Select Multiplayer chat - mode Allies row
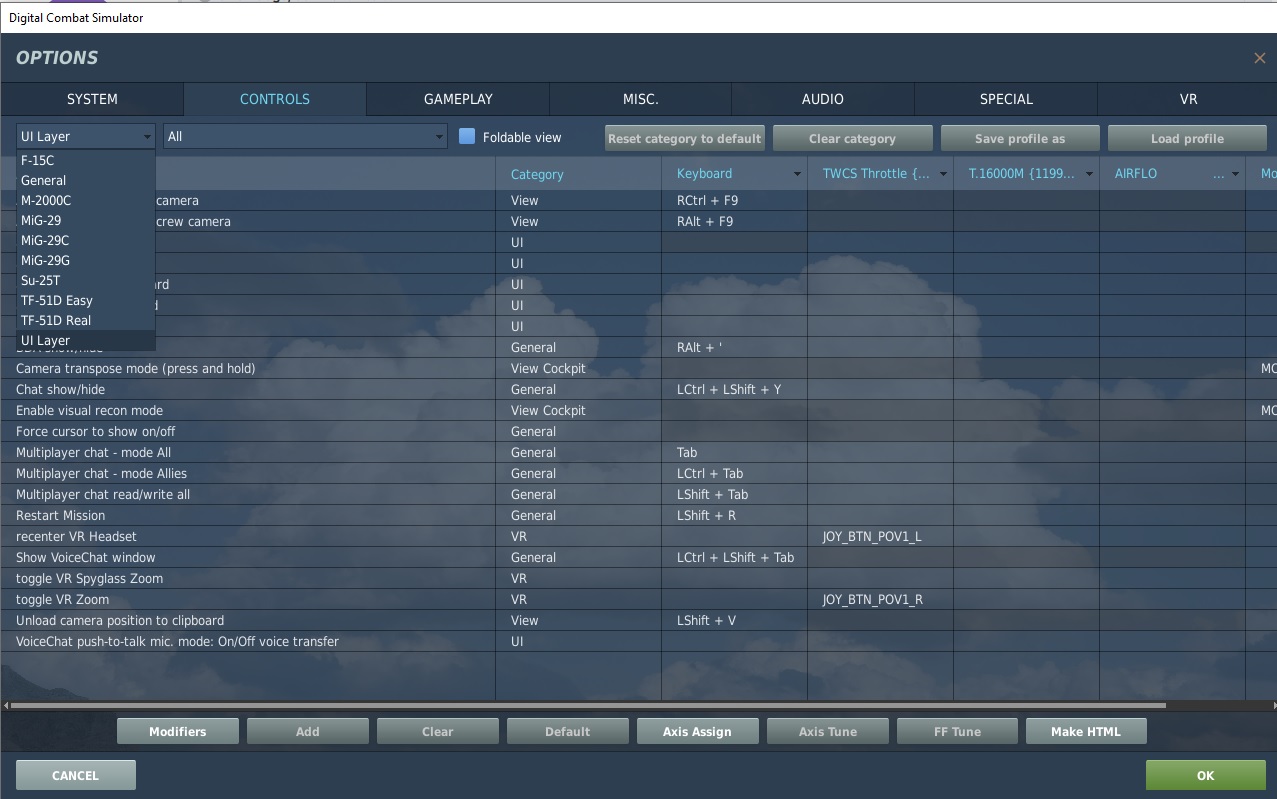The width and height of the screenshot is (1277, 799). tap(638, 473)
